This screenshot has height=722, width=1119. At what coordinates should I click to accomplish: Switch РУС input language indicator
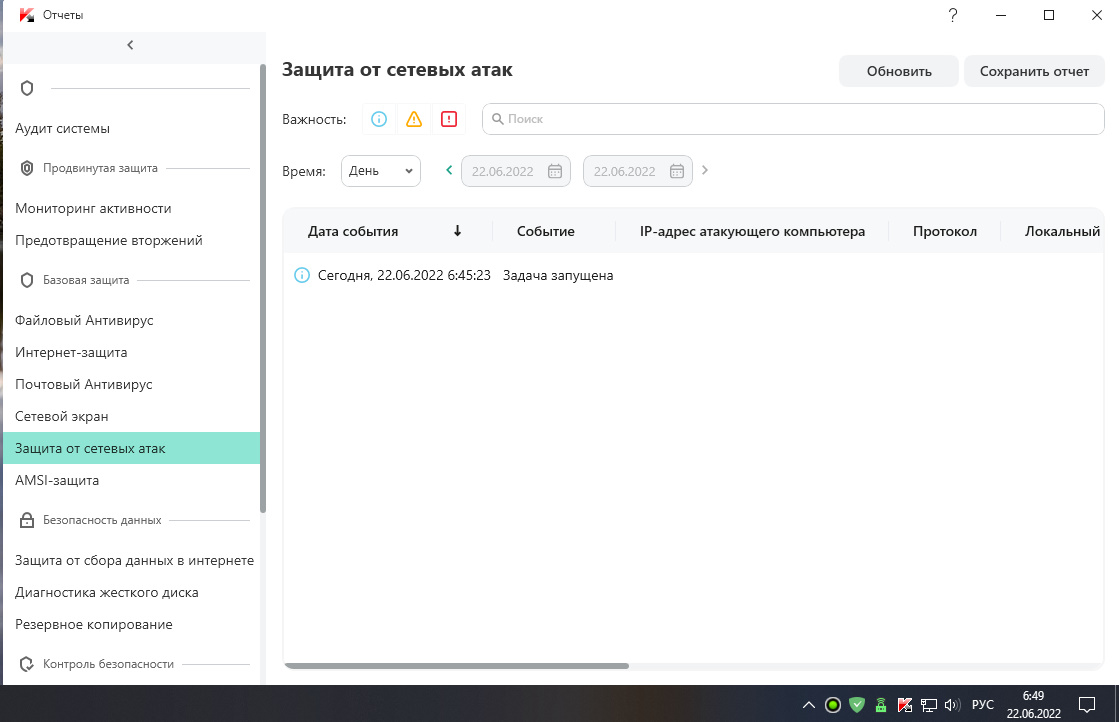[983, 705]
